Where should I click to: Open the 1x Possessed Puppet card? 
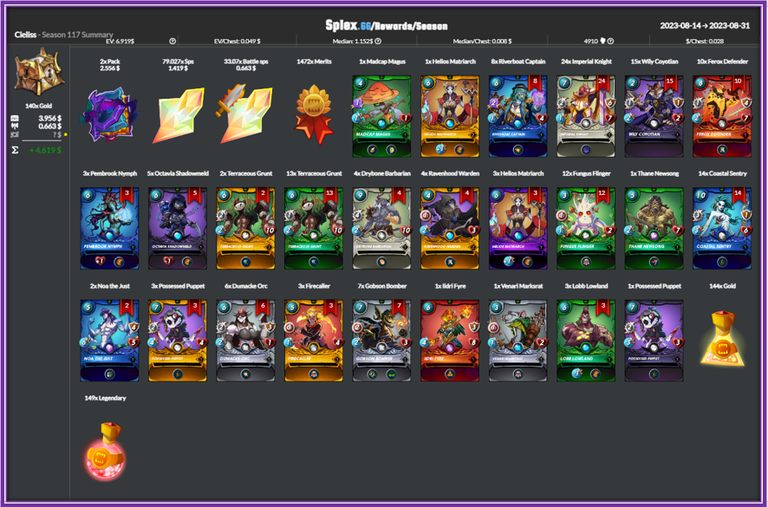point(654,340)
